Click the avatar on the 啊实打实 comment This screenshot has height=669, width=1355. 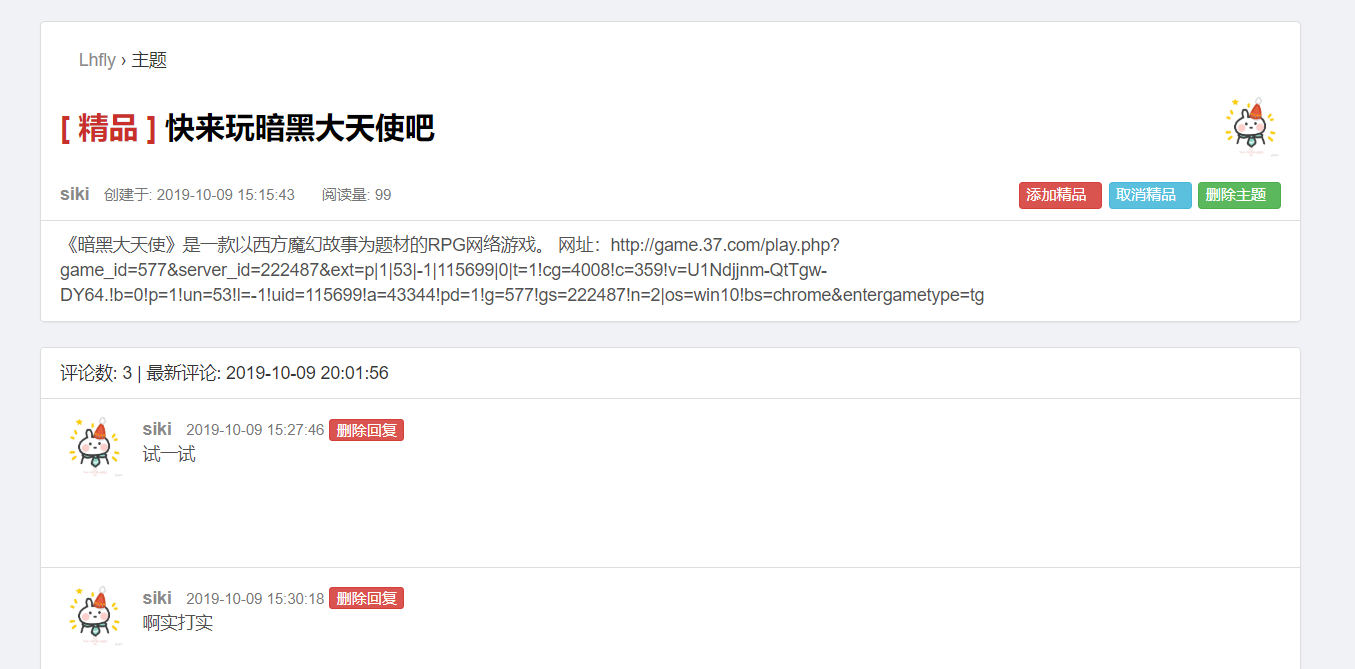point(94,615)
